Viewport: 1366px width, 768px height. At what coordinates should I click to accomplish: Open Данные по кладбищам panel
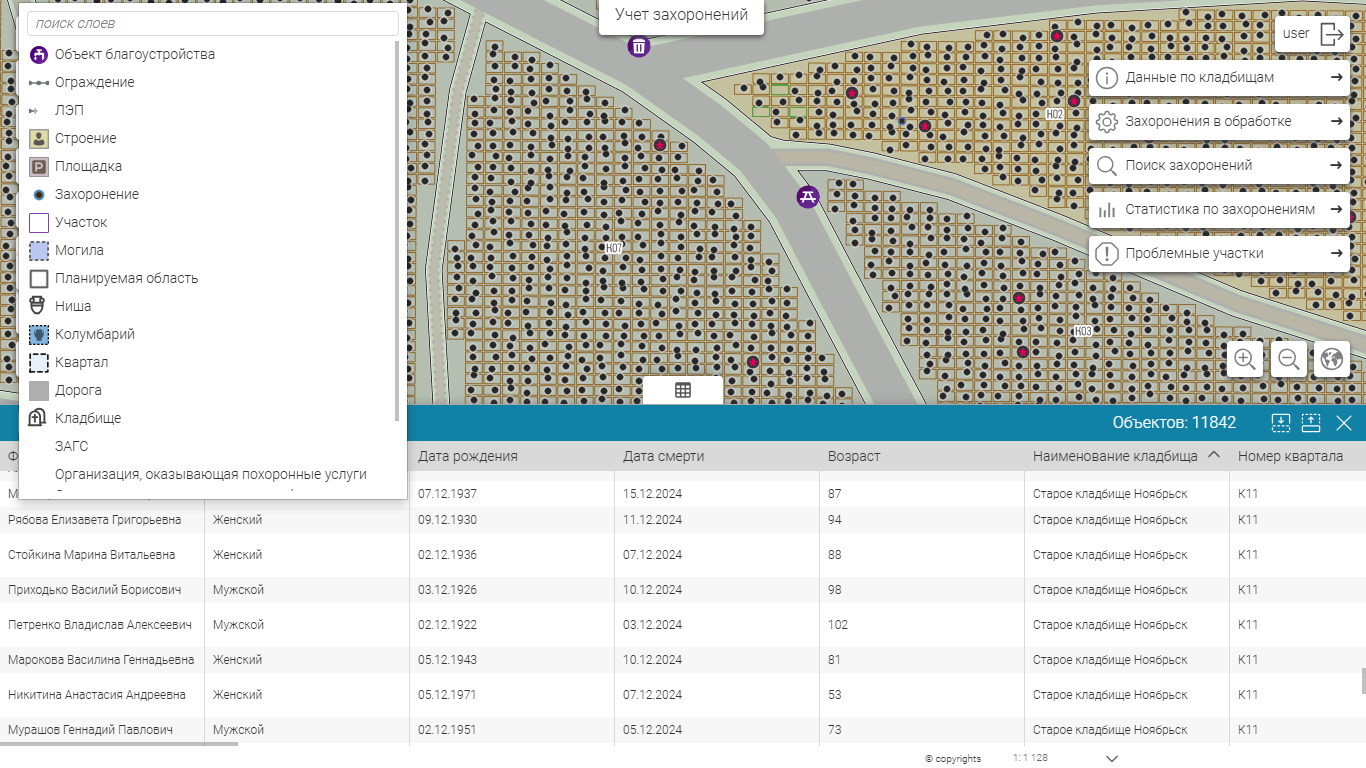(1219, 78)
